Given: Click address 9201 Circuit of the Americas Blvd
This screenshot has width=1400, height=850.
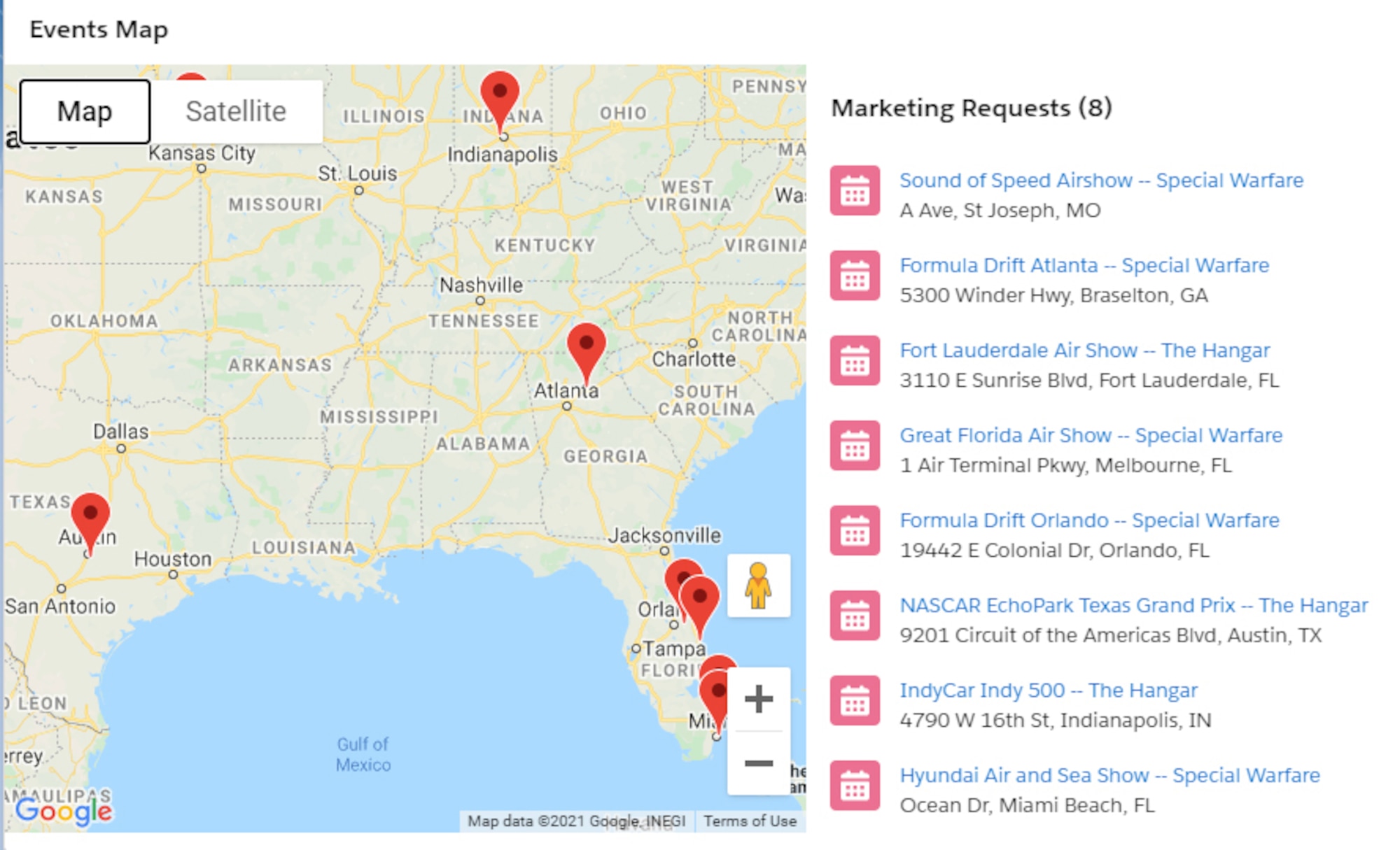Looking at the screenshot, I should (1110, 635).
